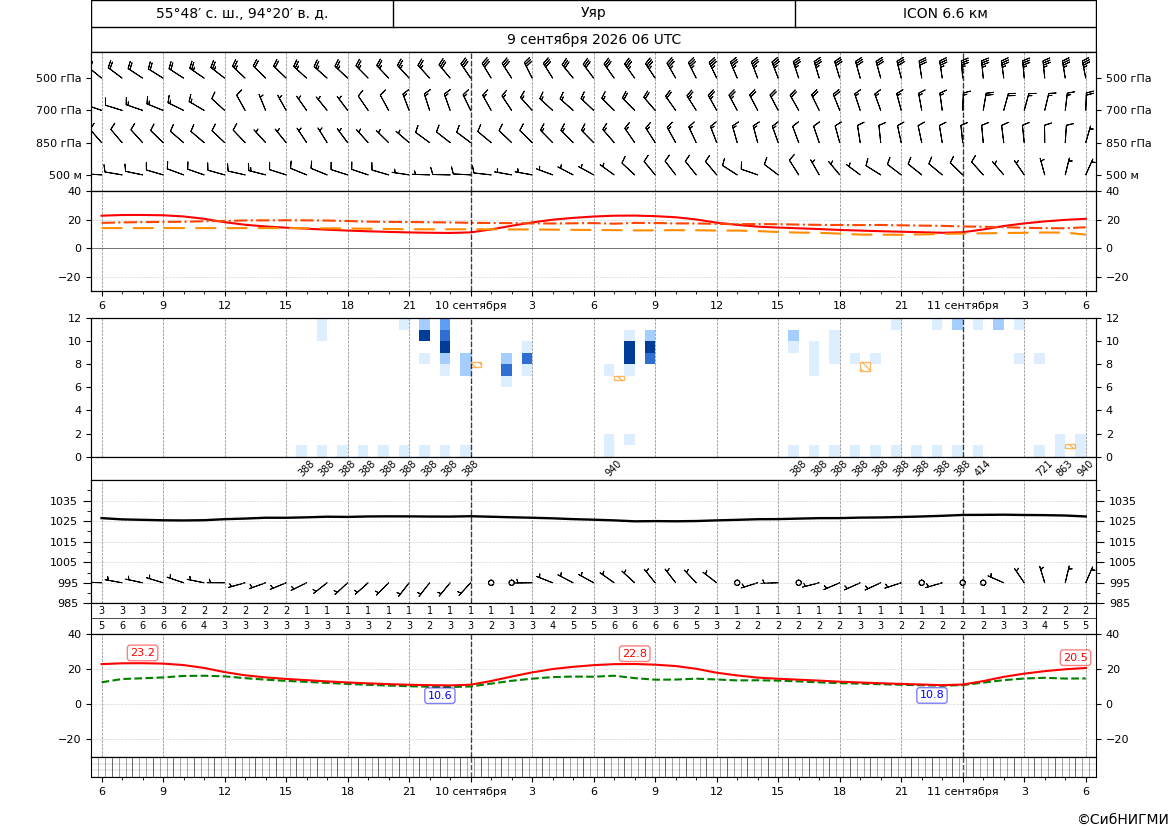
Task: Click the 9 сентября 2026 06 UTC title
Action: (594, 40)
